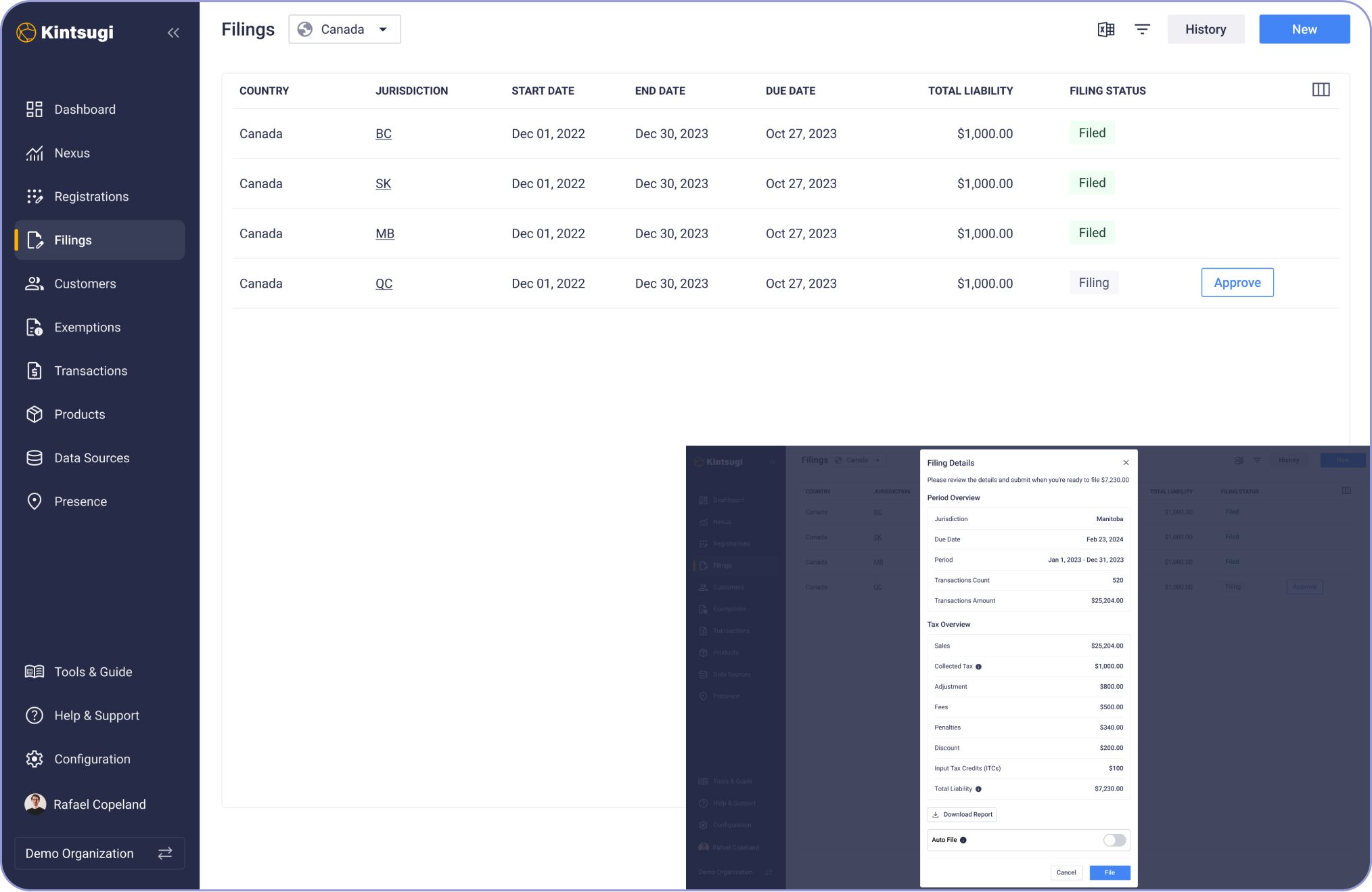Click the column layout icon

point(1321,90)
